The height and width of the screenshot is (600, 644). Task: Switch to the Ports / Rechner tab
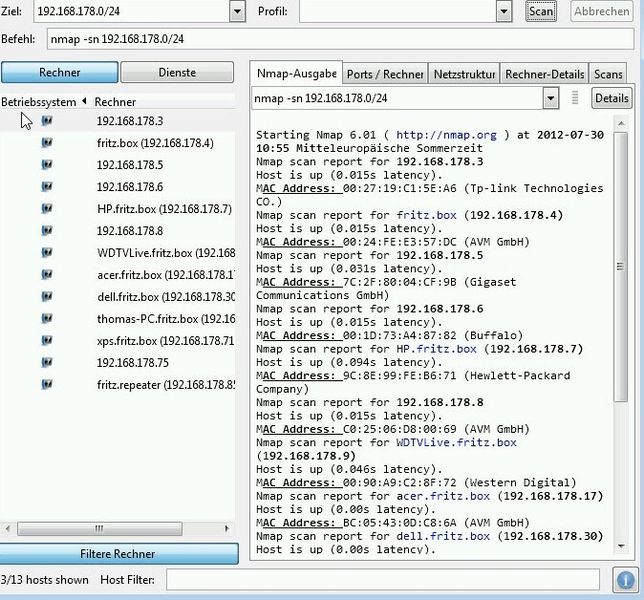point(385,74)
